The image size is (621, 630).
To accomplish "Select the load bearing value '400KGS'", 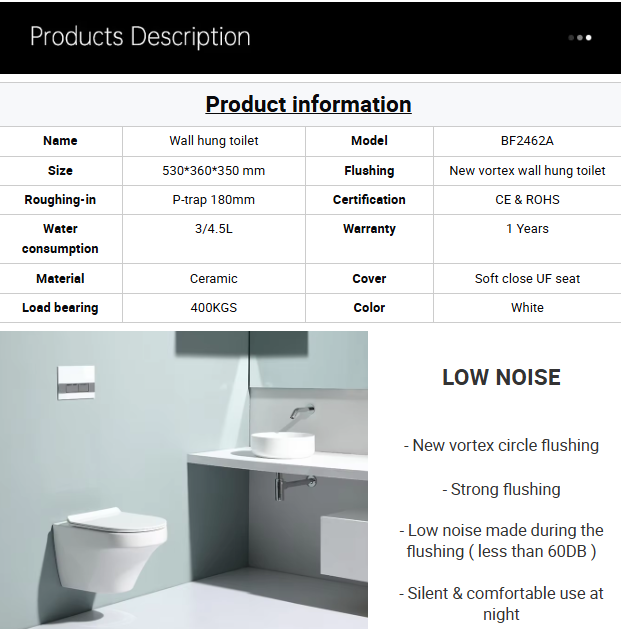I will (x=214, y=308).
